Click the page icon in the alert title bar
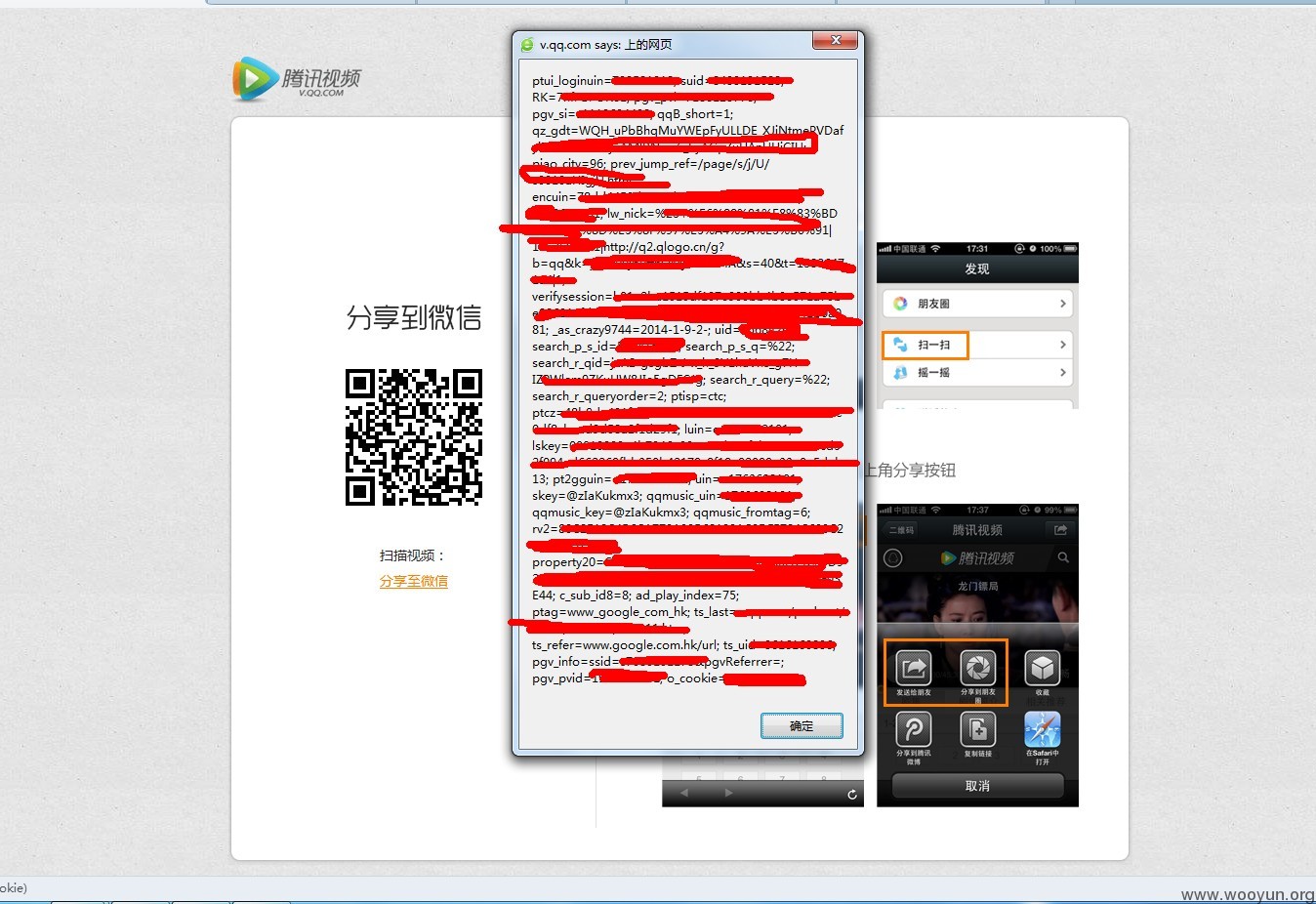Screen dimensions: 1316x904 tap(527, 45)
